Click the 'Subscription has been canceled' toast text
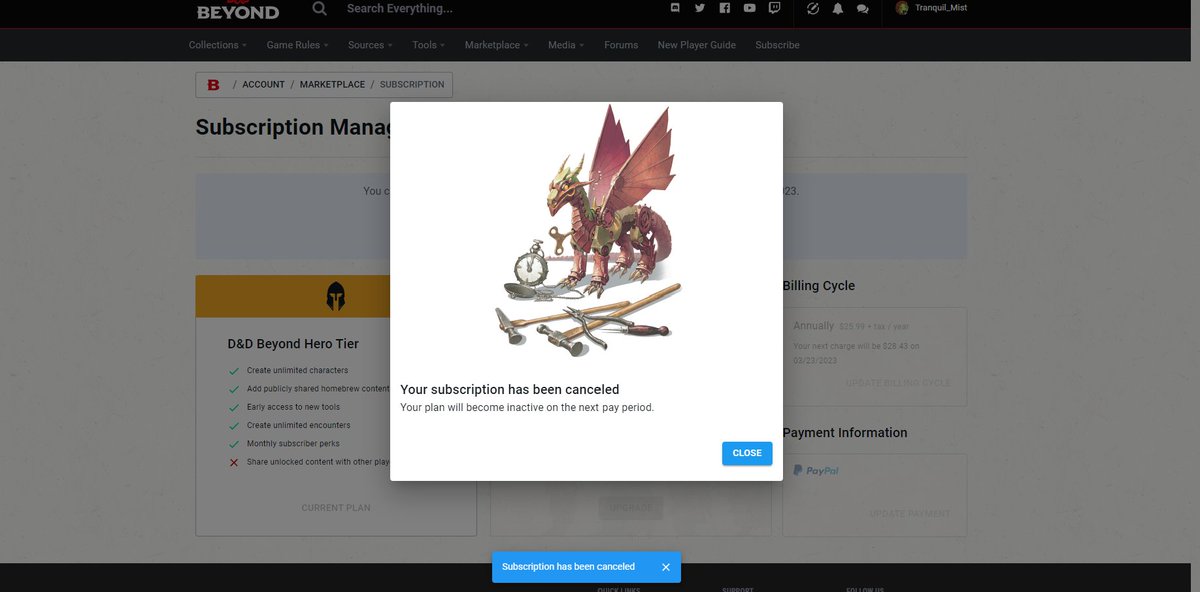 pos(568,567)
